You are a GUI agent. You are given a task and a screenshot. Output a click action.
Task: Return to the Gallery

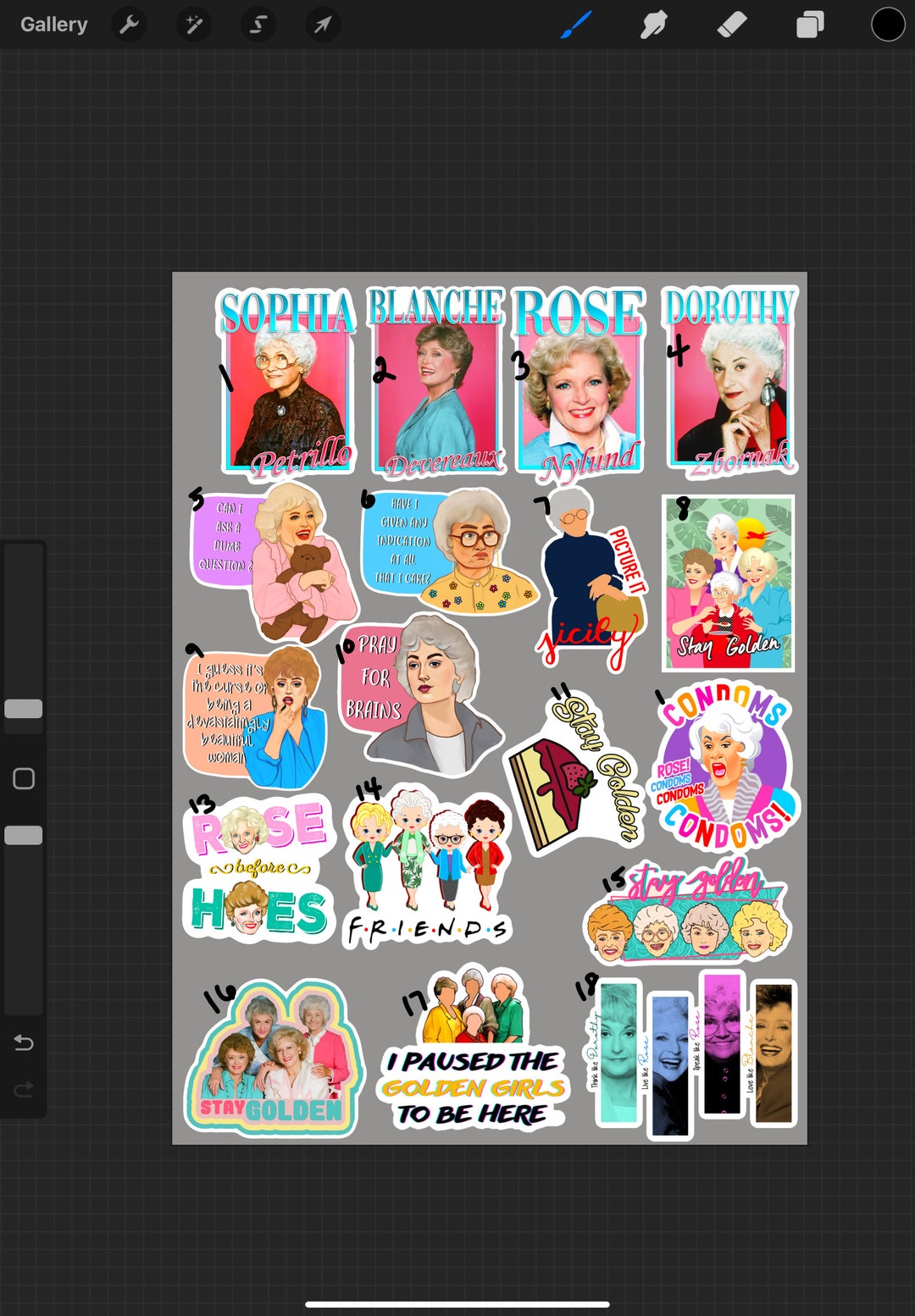coord(54,25)
